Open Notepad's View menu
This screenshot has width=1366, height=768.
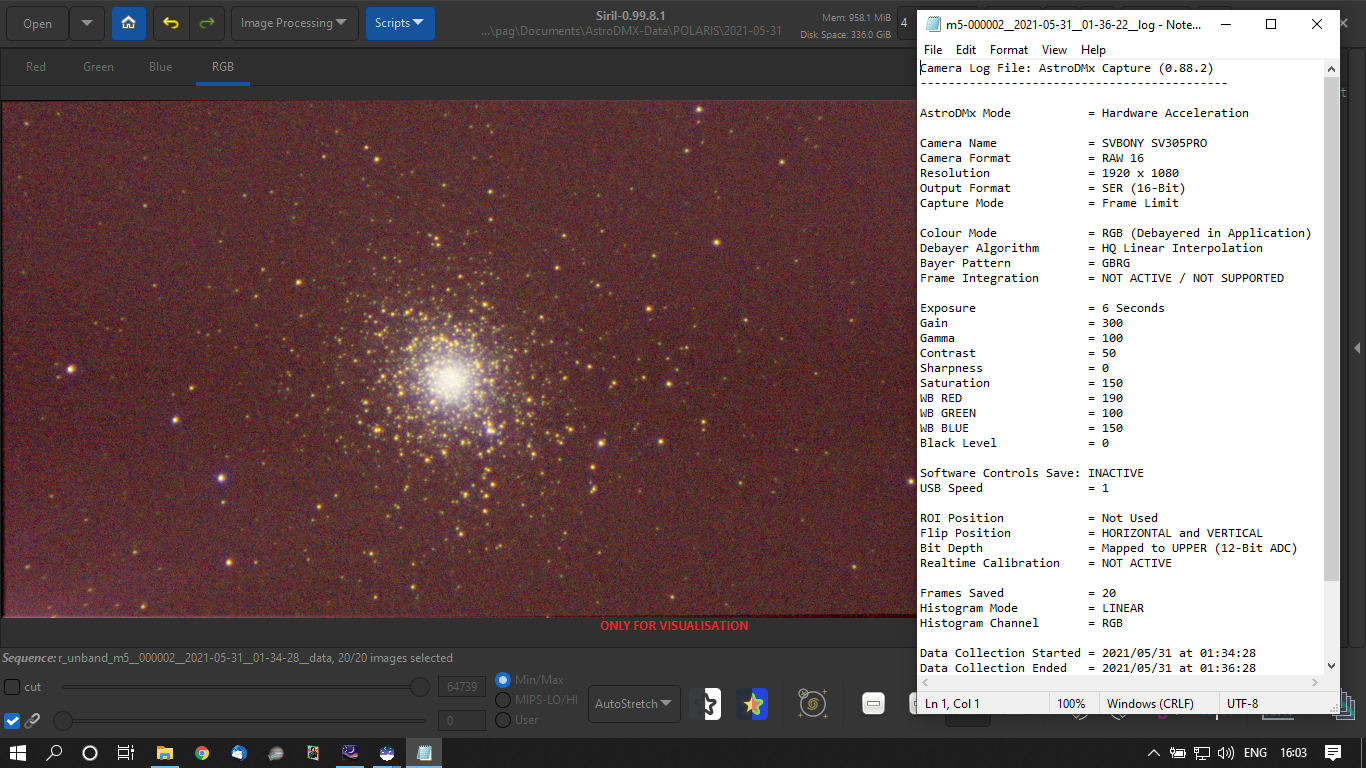coord(1054,49)
